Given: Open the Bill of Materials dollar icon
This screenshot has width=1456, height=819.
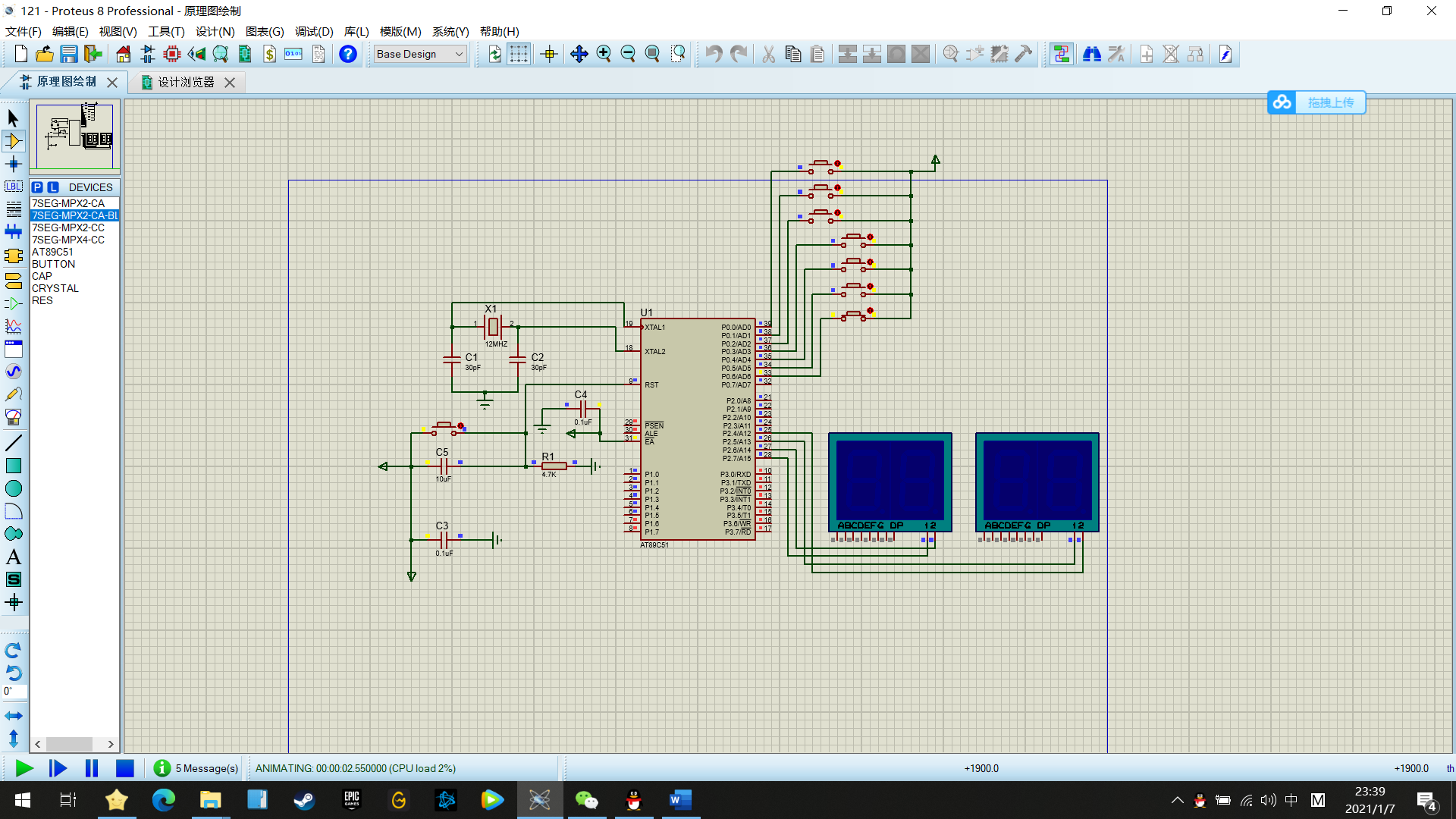Looking at the screenshot, I should point(269,54).
